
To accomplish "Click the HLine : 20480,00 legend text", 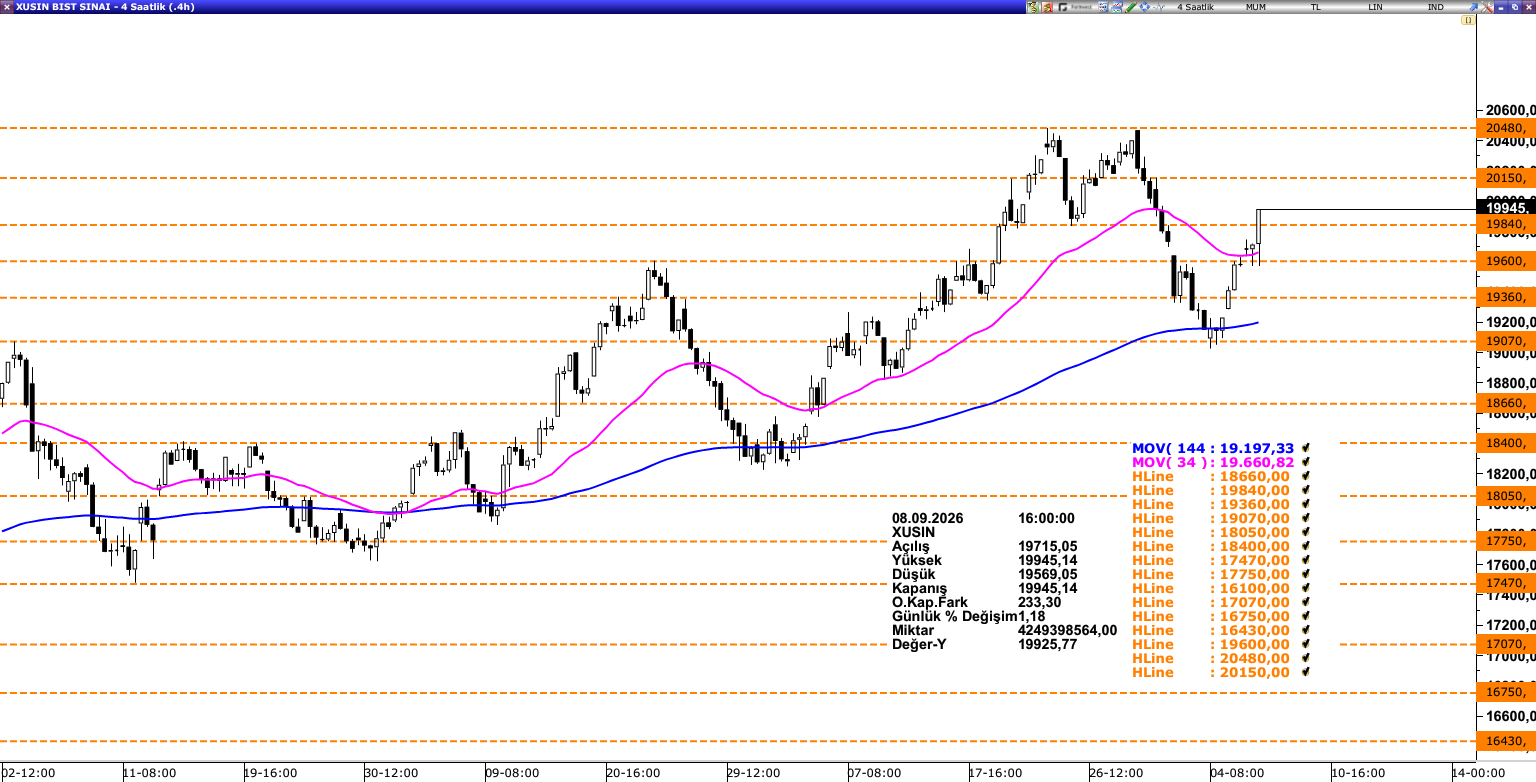I will coord(1210,659).
